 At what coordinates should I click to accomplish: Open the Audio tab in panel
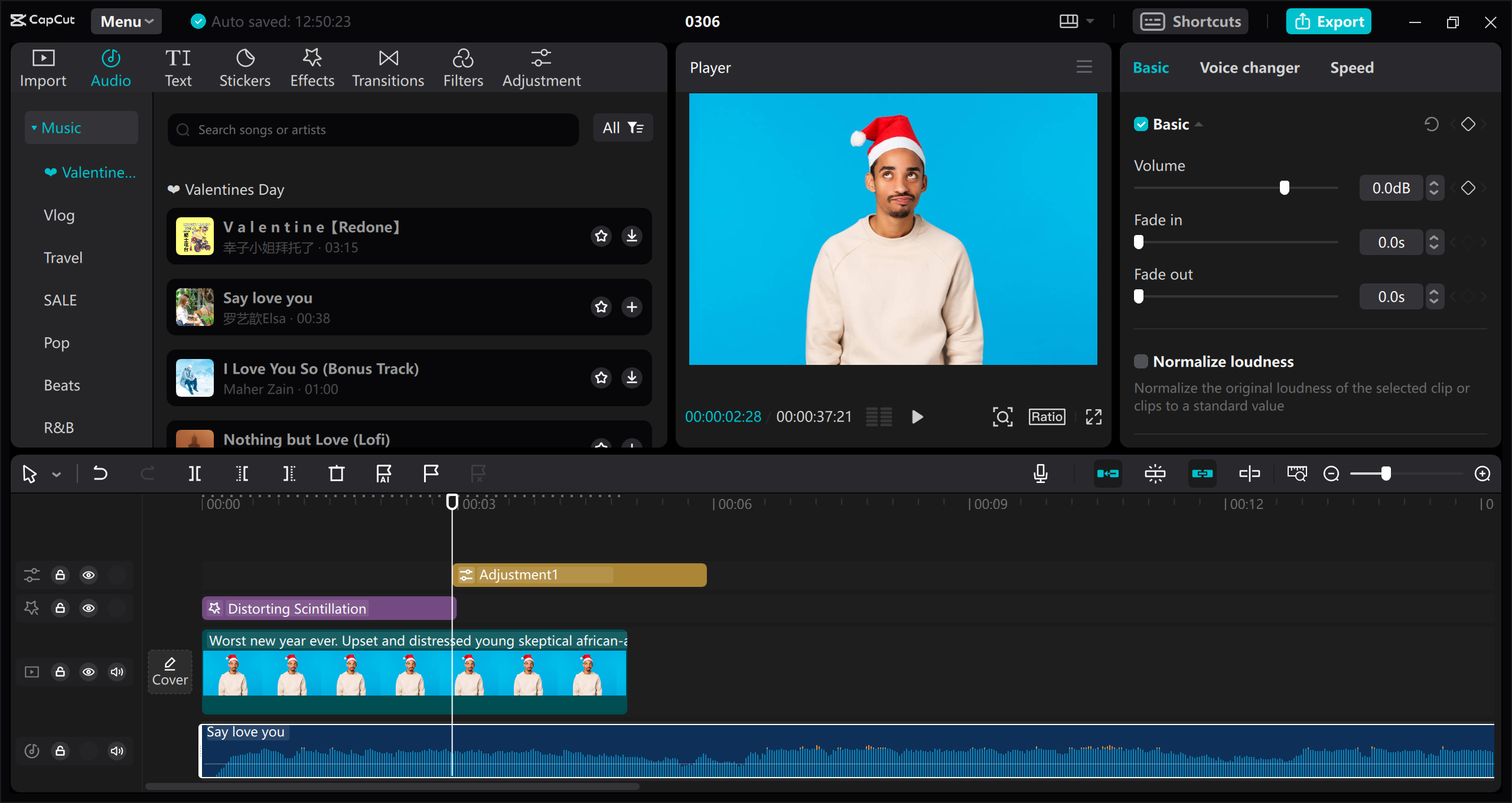pyautogui.click(x=110, y=67)
